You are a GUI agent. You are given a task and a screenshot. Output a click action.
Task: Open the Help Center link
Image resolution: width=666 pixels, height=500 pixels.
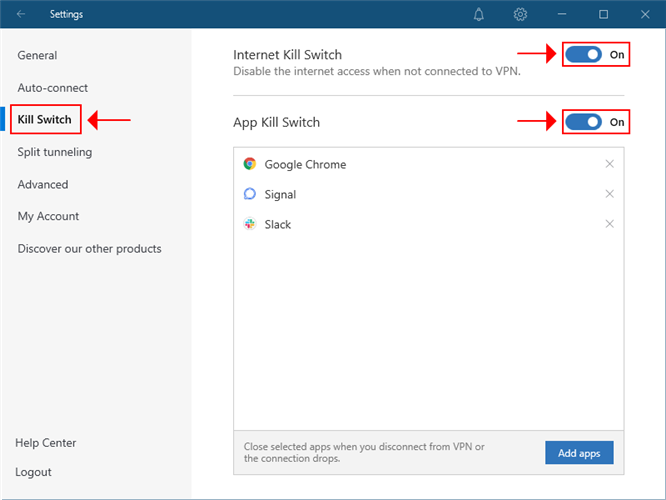pyautogui.click(x=46, y=443)
